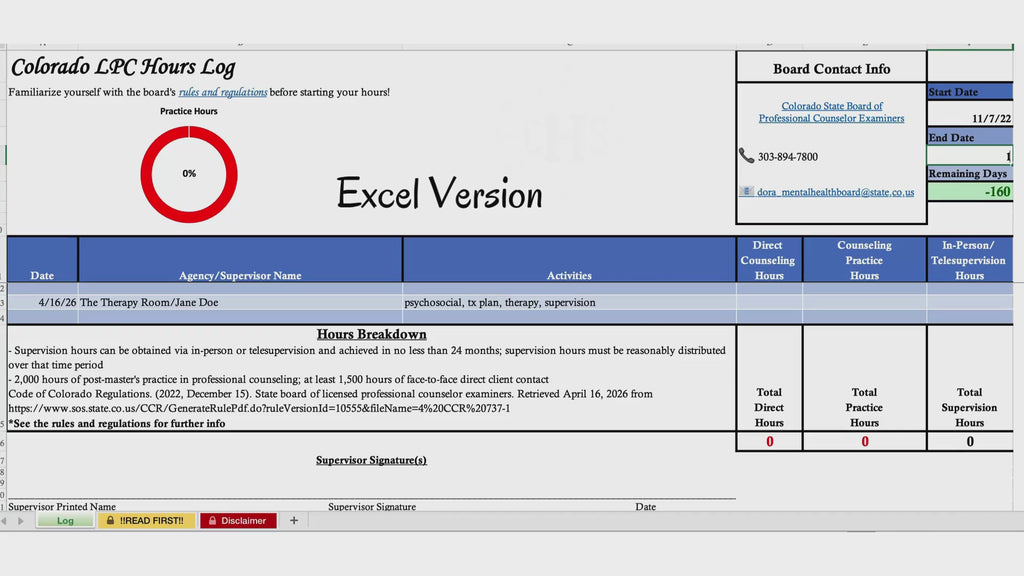This screenshot has height=576, width=1024.
Task: Click the phone icon beside 303-894-7800
Action: click(746, 156)
